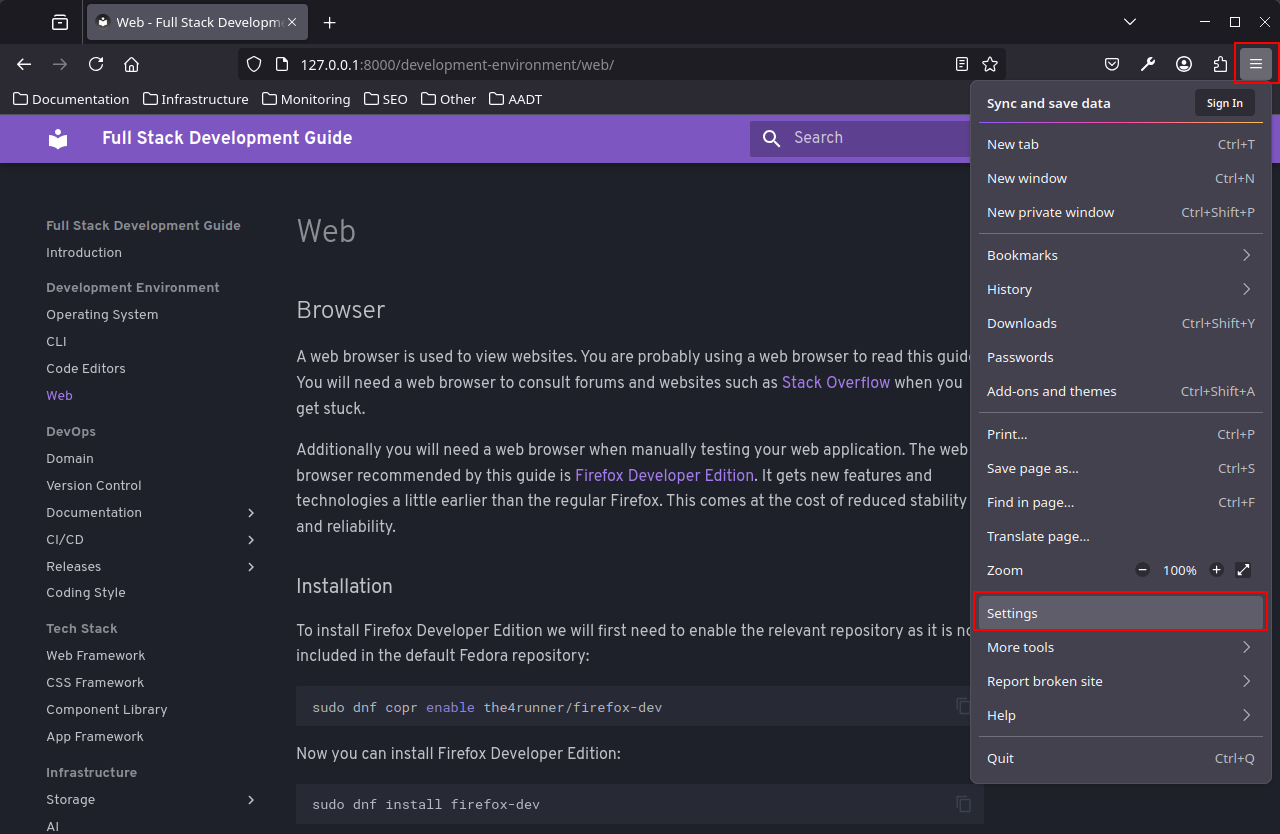Open a new tab with plus button
Screen dimensions: 1280x834
(330, 22)
